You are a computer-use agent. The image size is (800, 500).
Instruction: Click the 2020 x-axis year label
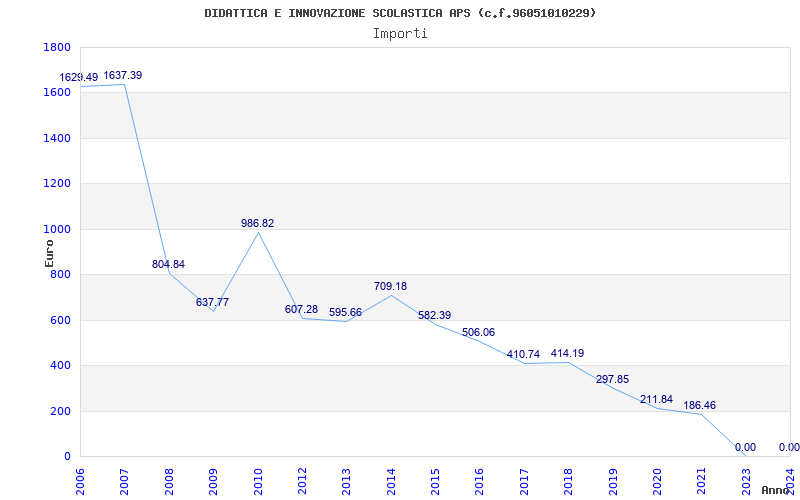tap(657, 482)
